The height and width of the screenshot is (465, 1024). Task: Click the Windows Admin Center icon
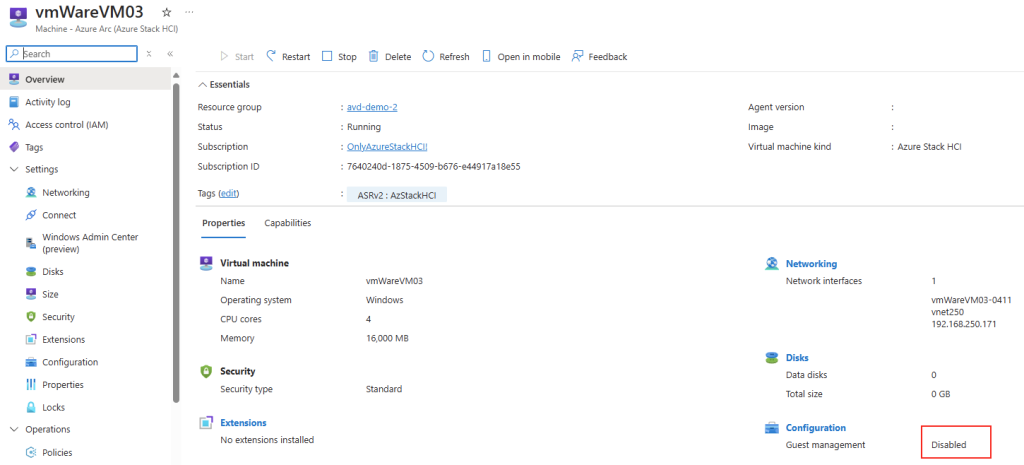[x=31, y=243]
